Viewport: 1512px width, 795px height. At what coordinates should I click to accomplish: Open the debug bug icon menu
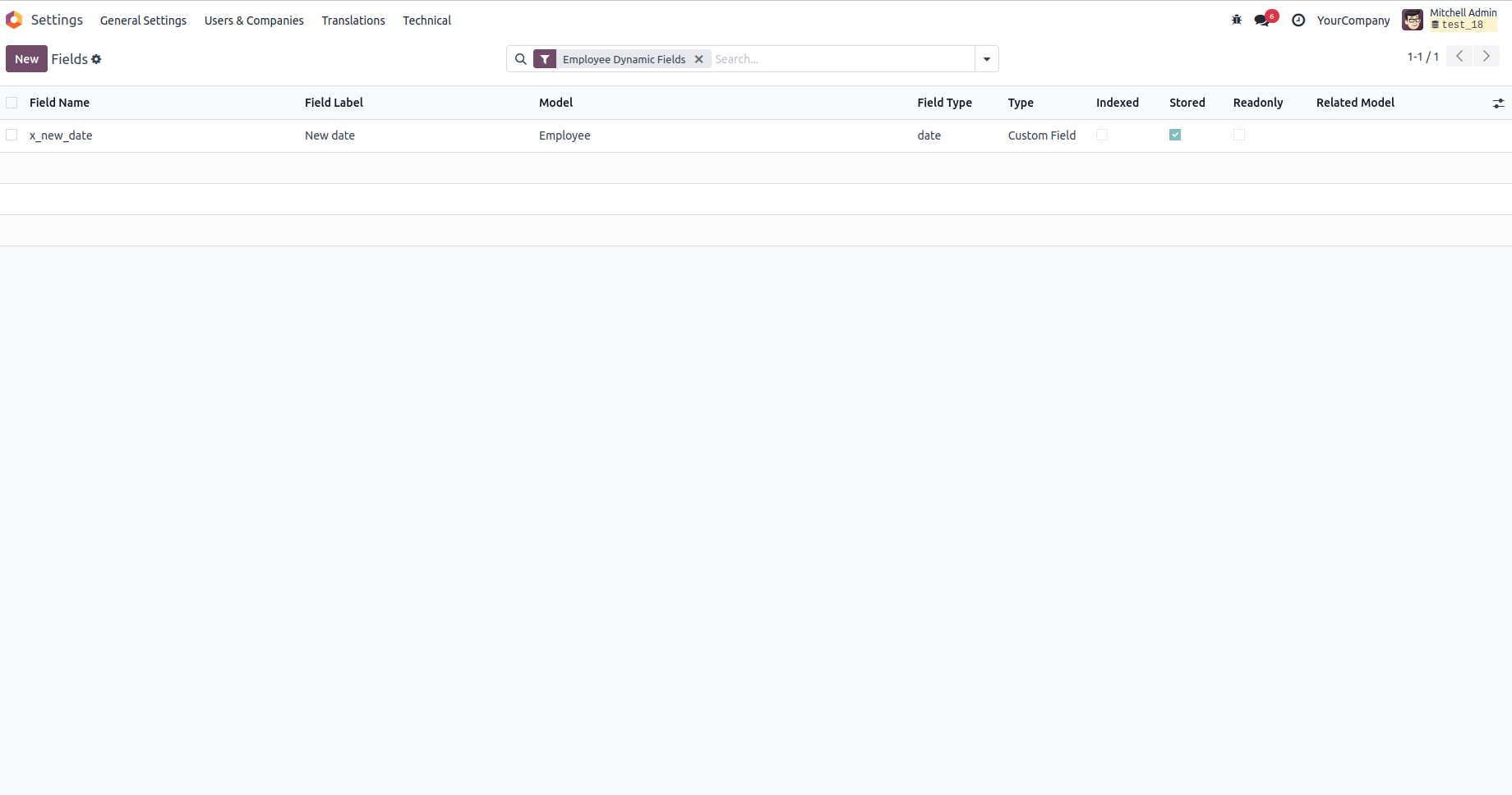1237,20
